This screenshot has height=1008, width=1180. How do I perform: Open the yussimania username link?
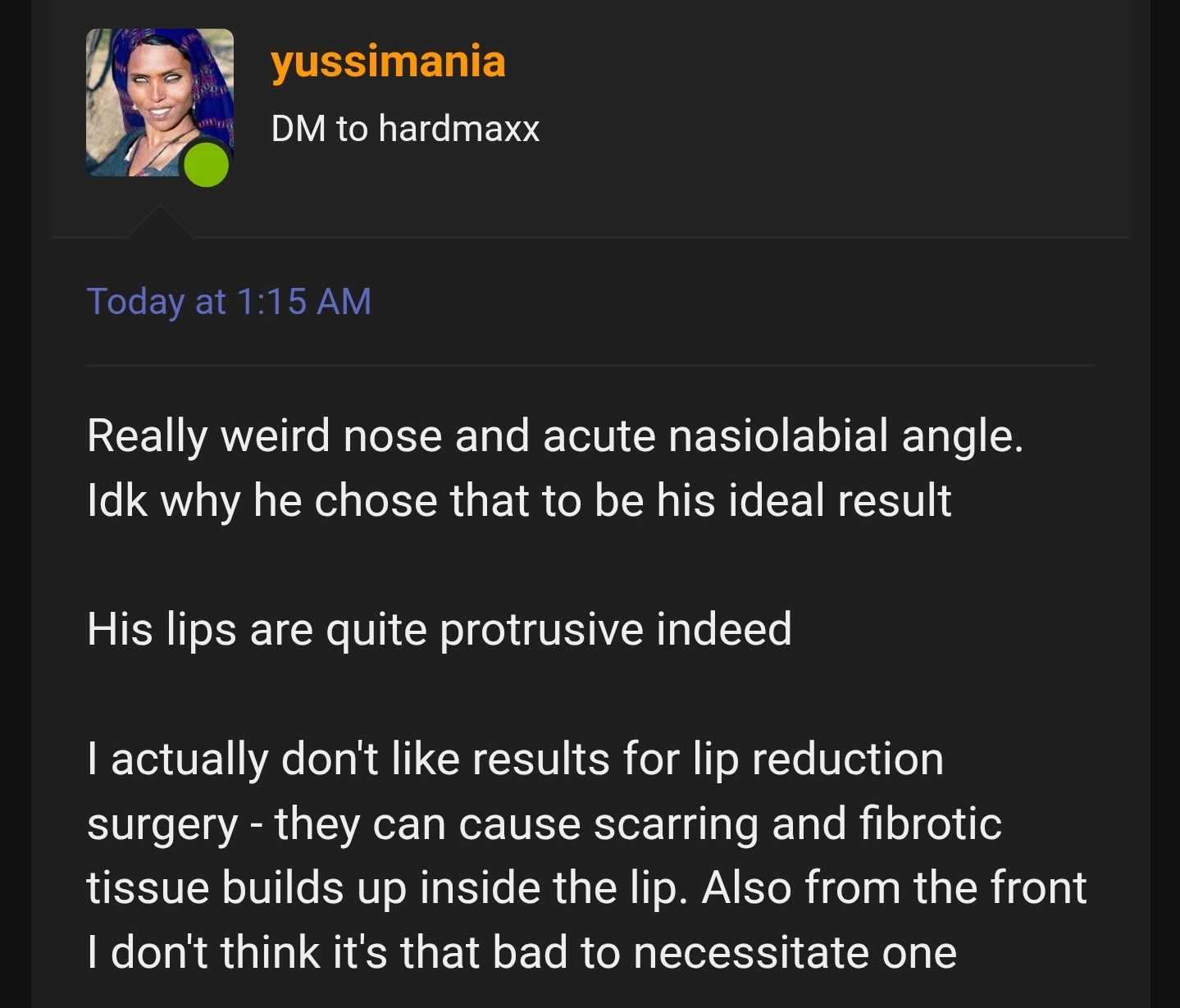[388, 62]
